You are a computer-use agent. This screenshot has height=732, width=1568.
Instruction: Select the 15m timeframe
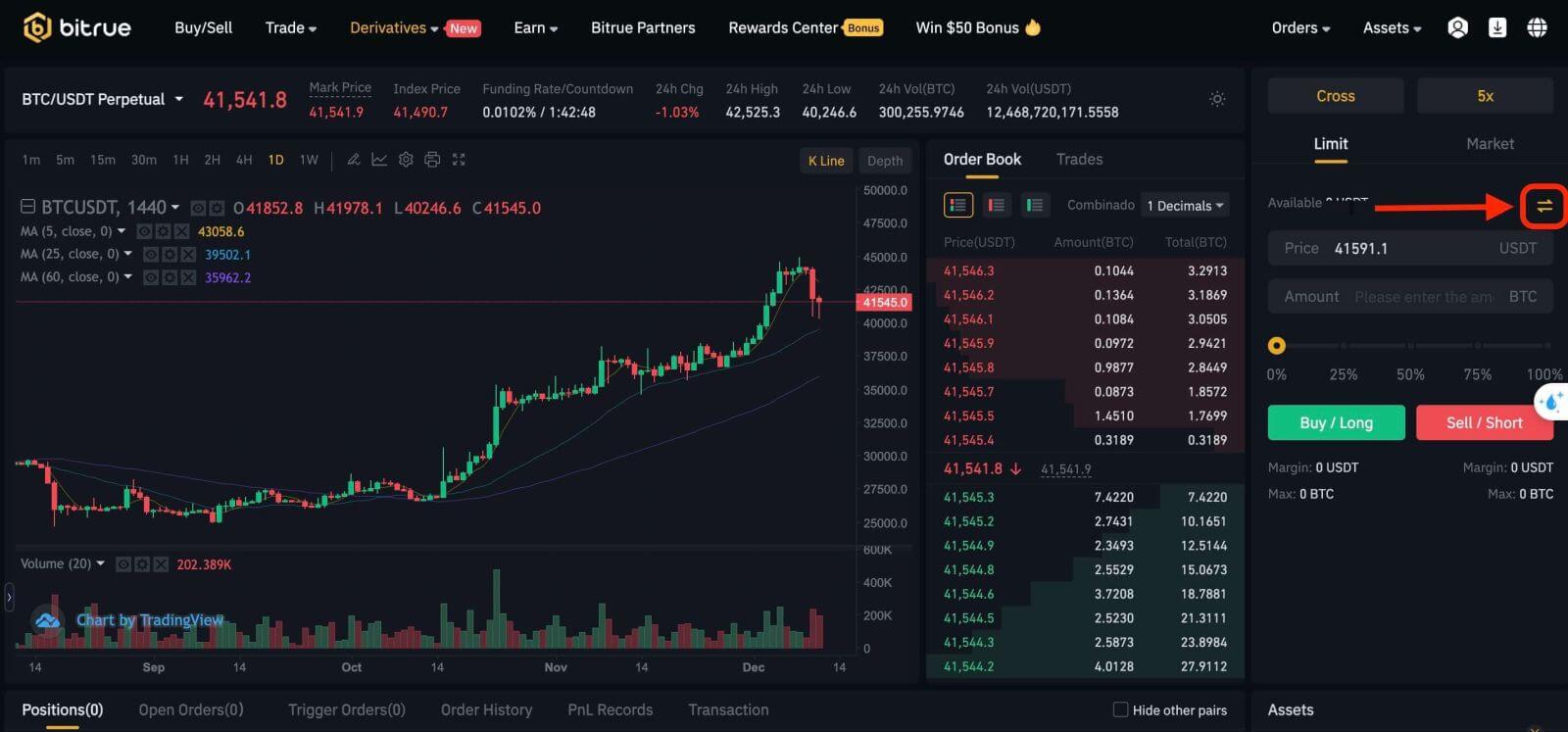tap(103, 160)
